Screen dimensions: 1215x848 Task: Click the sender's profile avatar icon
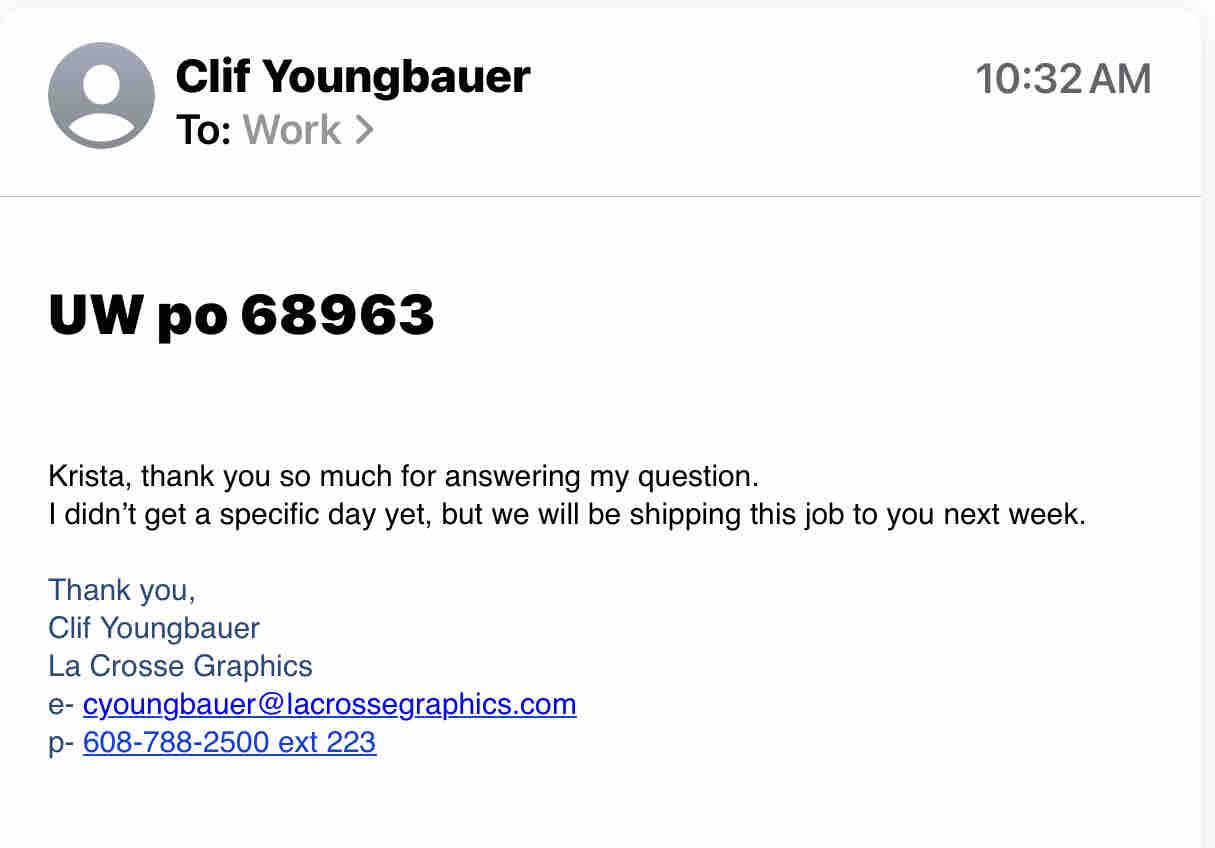pos(101,96)
